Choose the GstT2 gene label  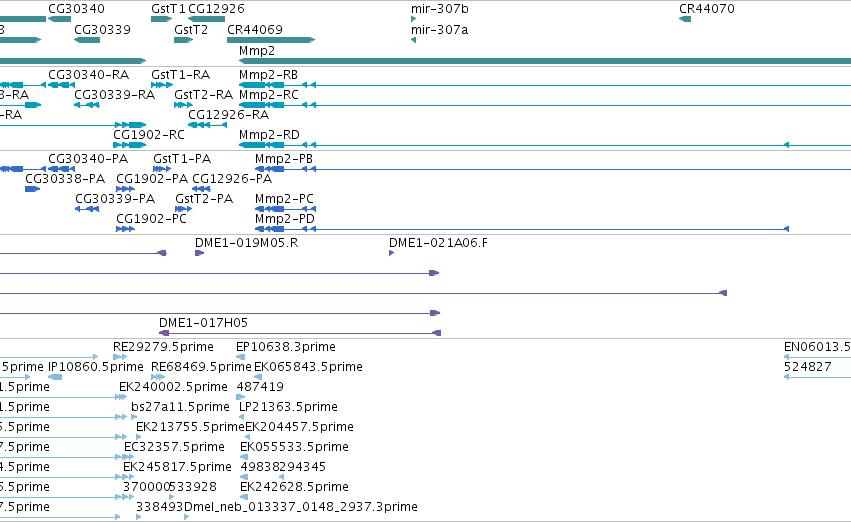point(190,29)
